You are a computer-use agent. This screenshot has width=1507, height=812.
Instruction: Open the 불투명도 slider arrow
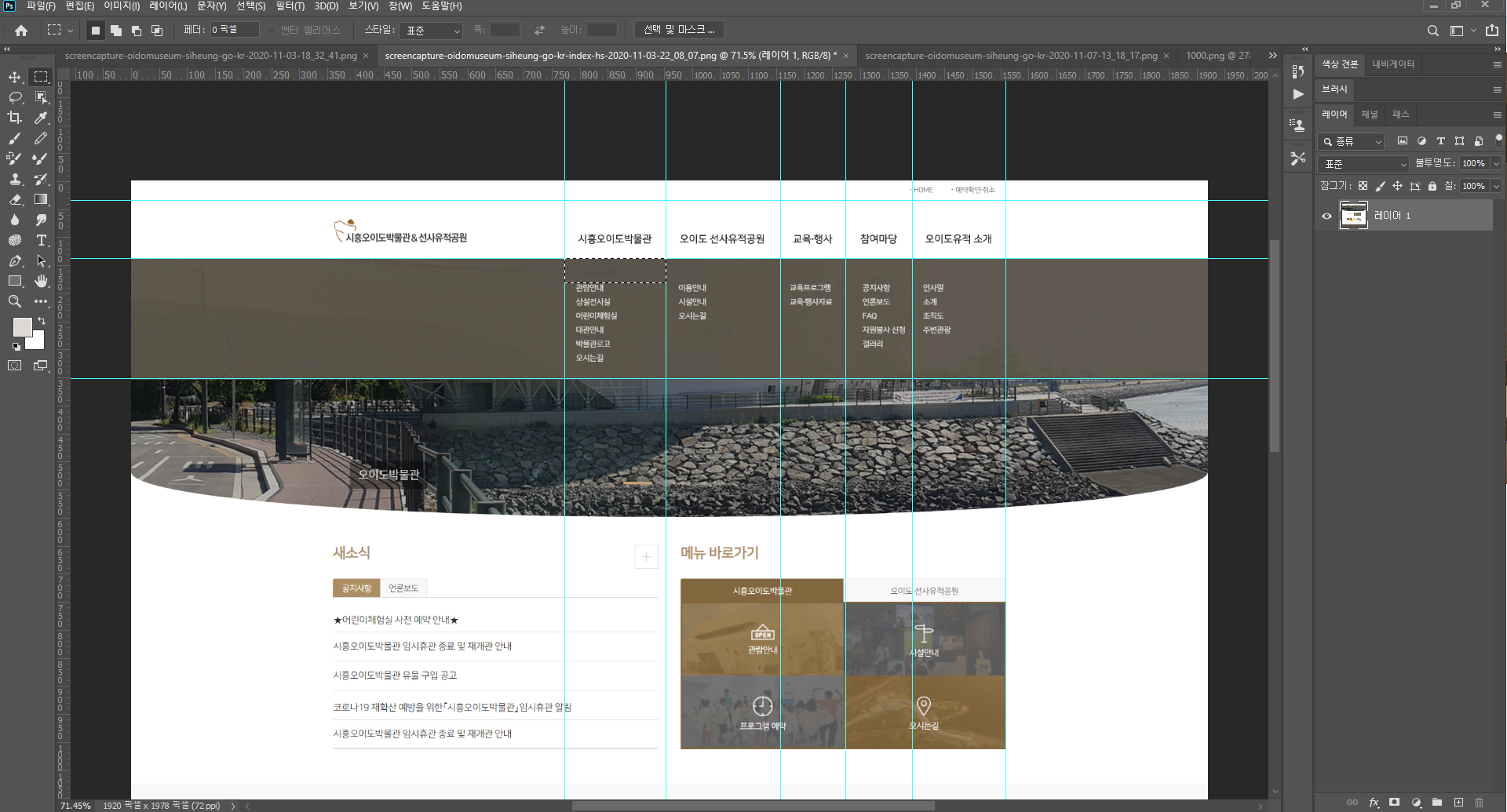pos(1496,164)
